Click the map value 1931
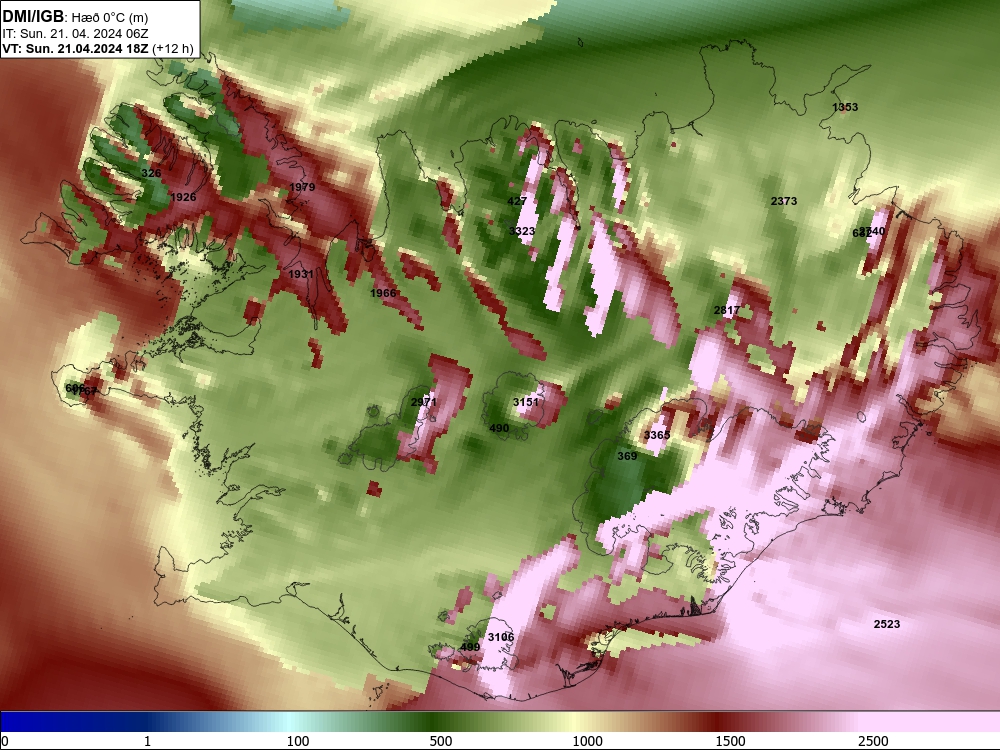The image size is (1000, 750). coord(300,274)
